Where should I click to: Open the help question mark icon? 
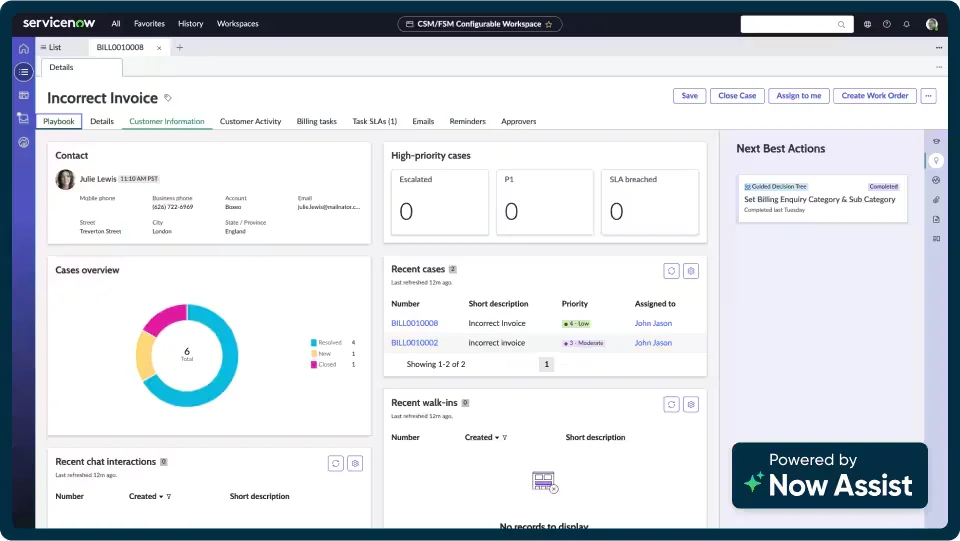pos(886,24)
